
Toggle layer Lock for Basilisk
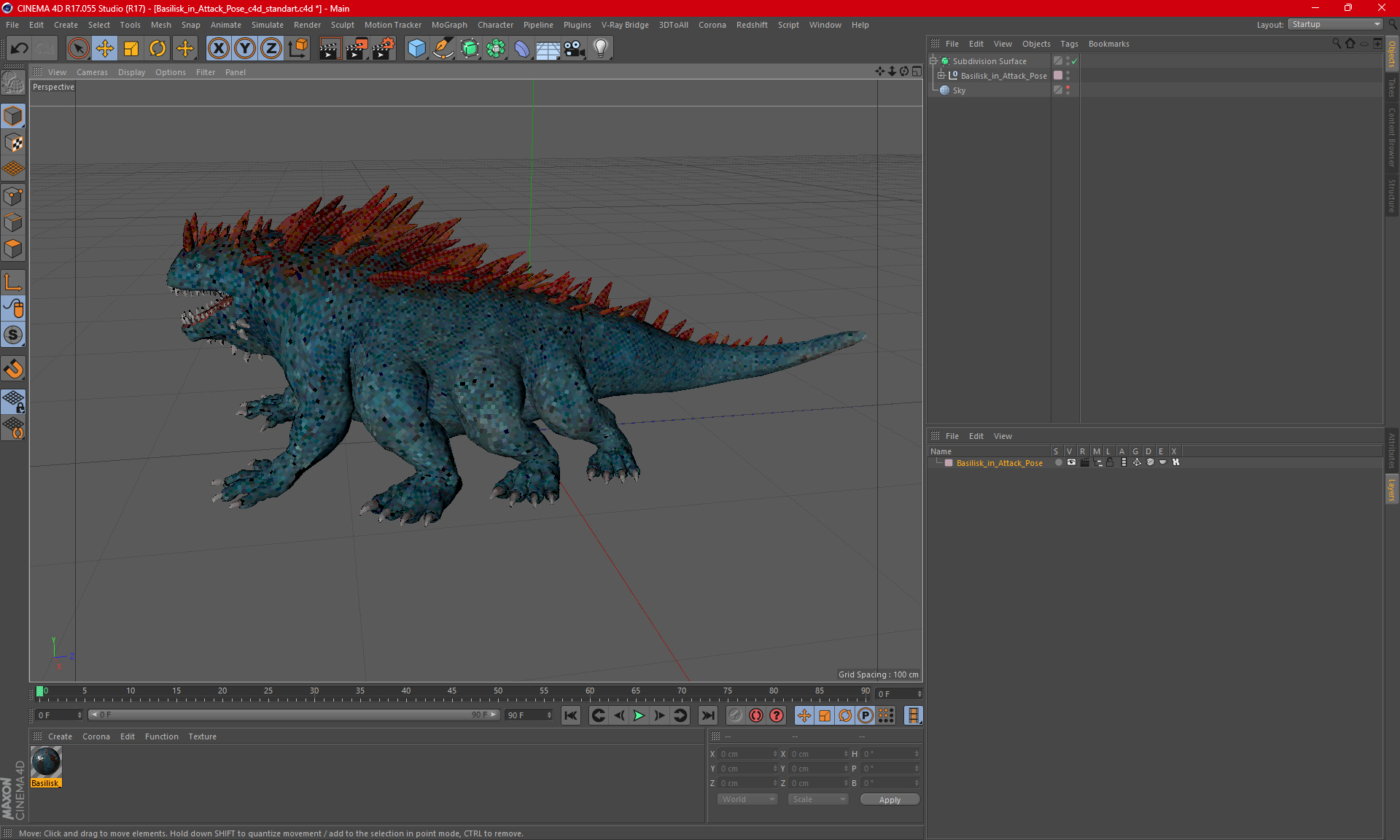(x=1110, y=462)
